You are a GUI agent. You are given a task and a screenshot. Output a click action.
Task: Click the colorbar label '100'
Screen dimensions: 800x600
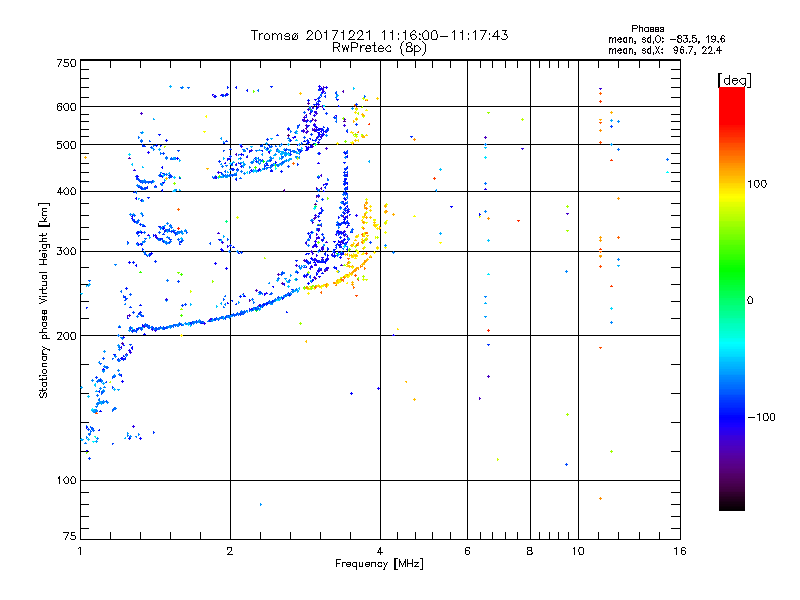point(757,184)
